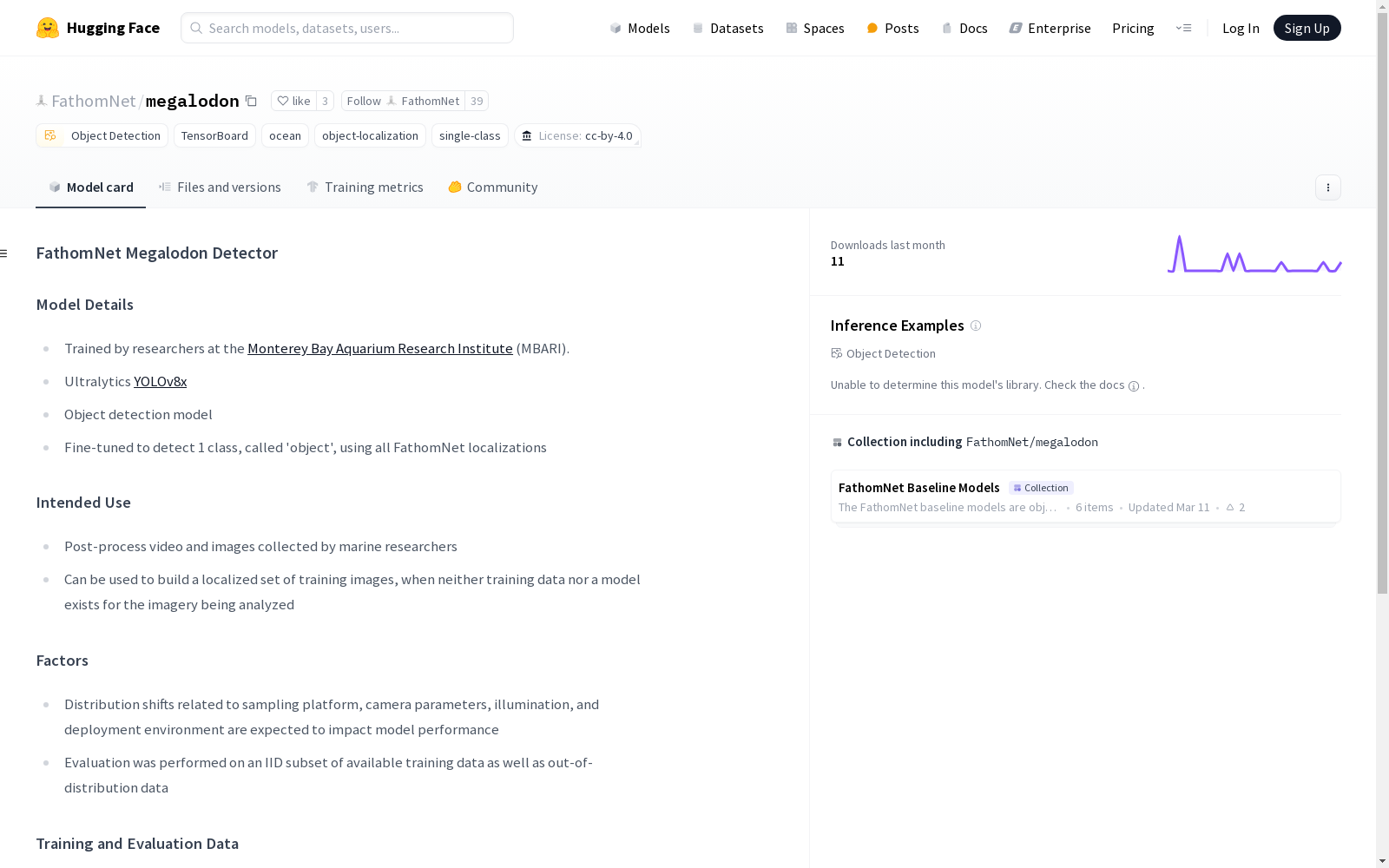The height and width of the screenshot is (868, 1389).
Task: Click the megalodon model name
Action: point(193,101)
